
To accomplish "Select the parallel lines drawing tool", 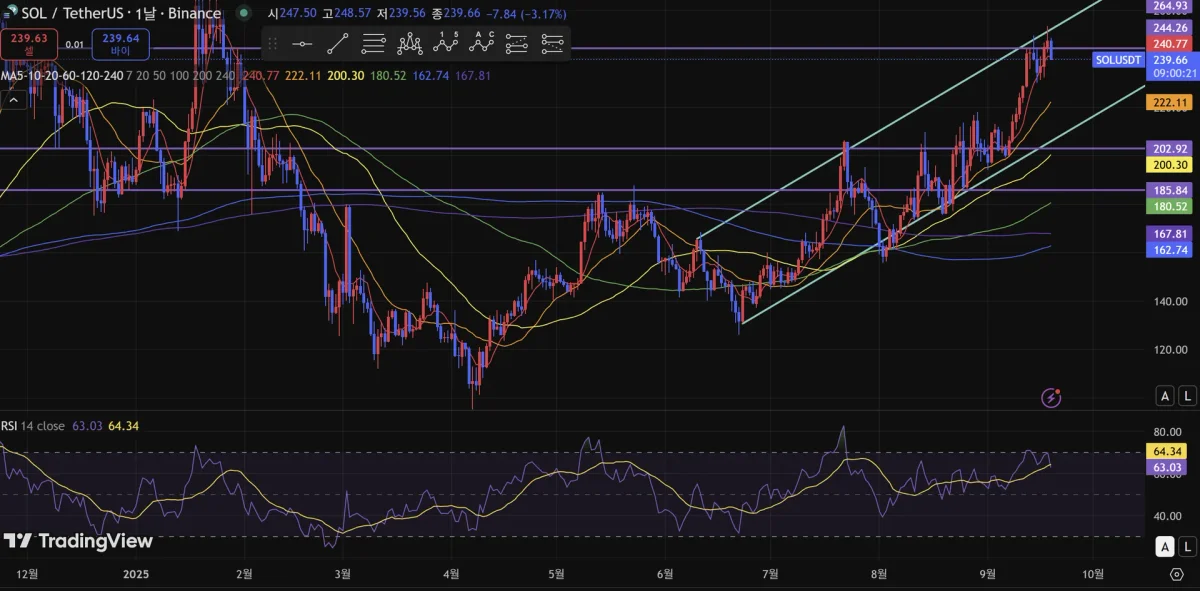I will [373, 43].
